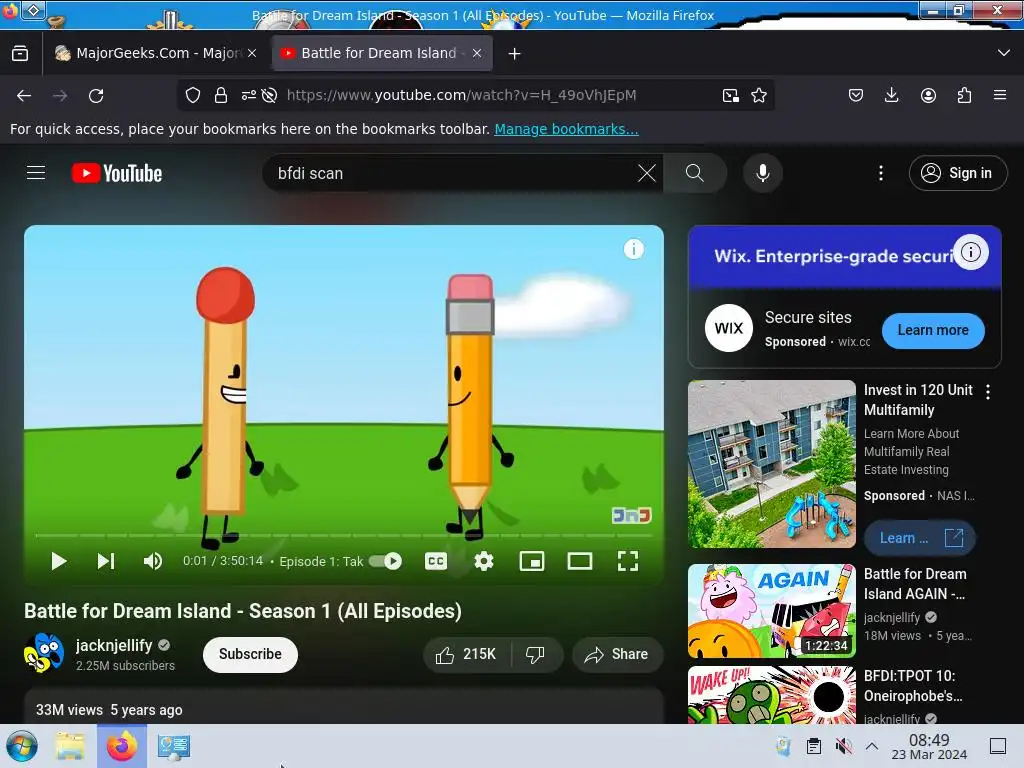Open BFDI:TPOT 10 video title

tap(913, 686)
